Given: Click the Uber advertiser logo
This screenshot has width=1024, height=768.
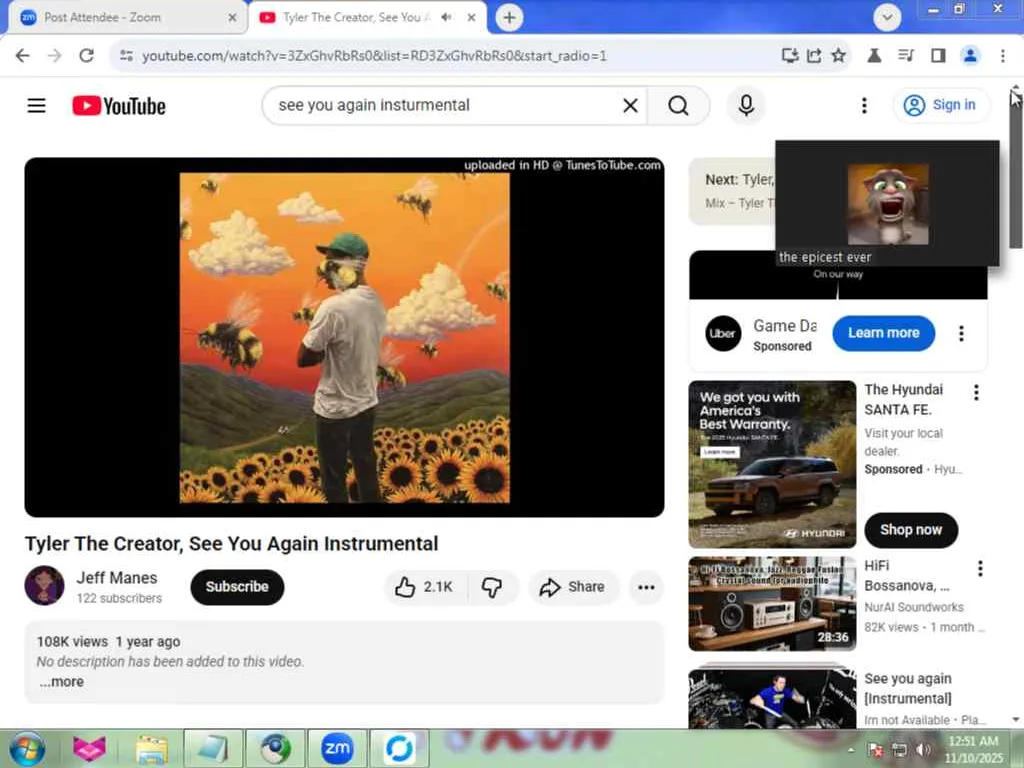Looking at the screenshot, I should (x=723, y=333).
